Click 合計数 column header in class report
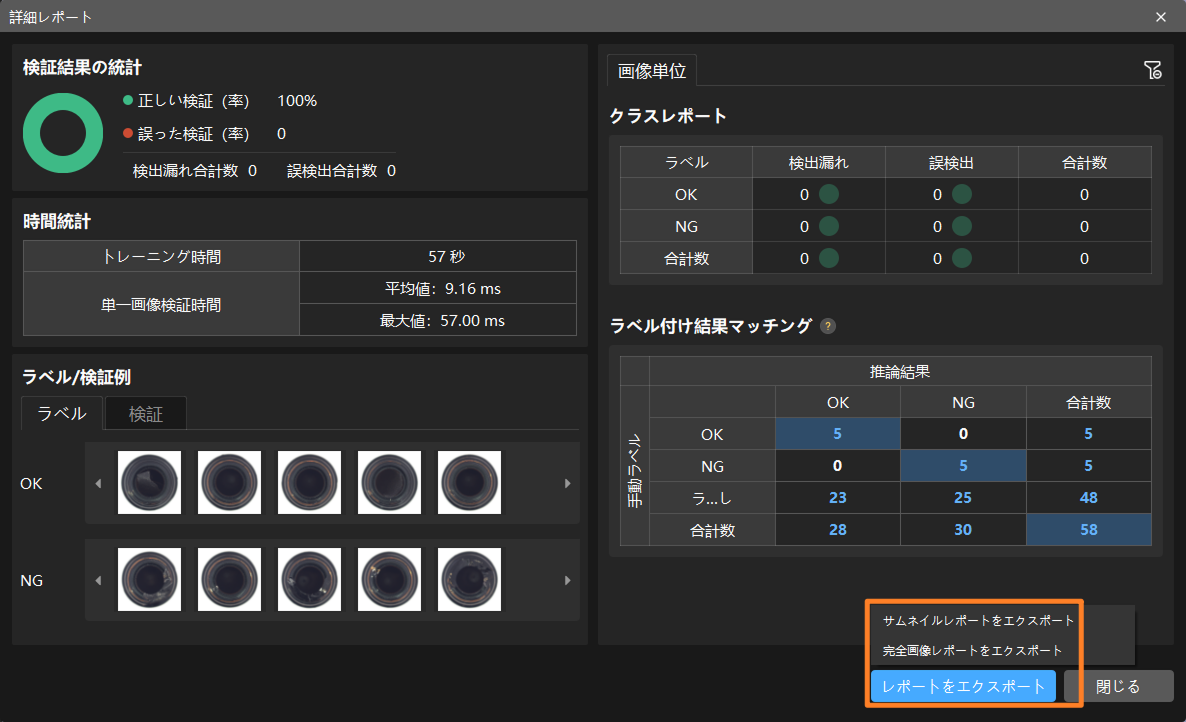 coord(1085,163)
